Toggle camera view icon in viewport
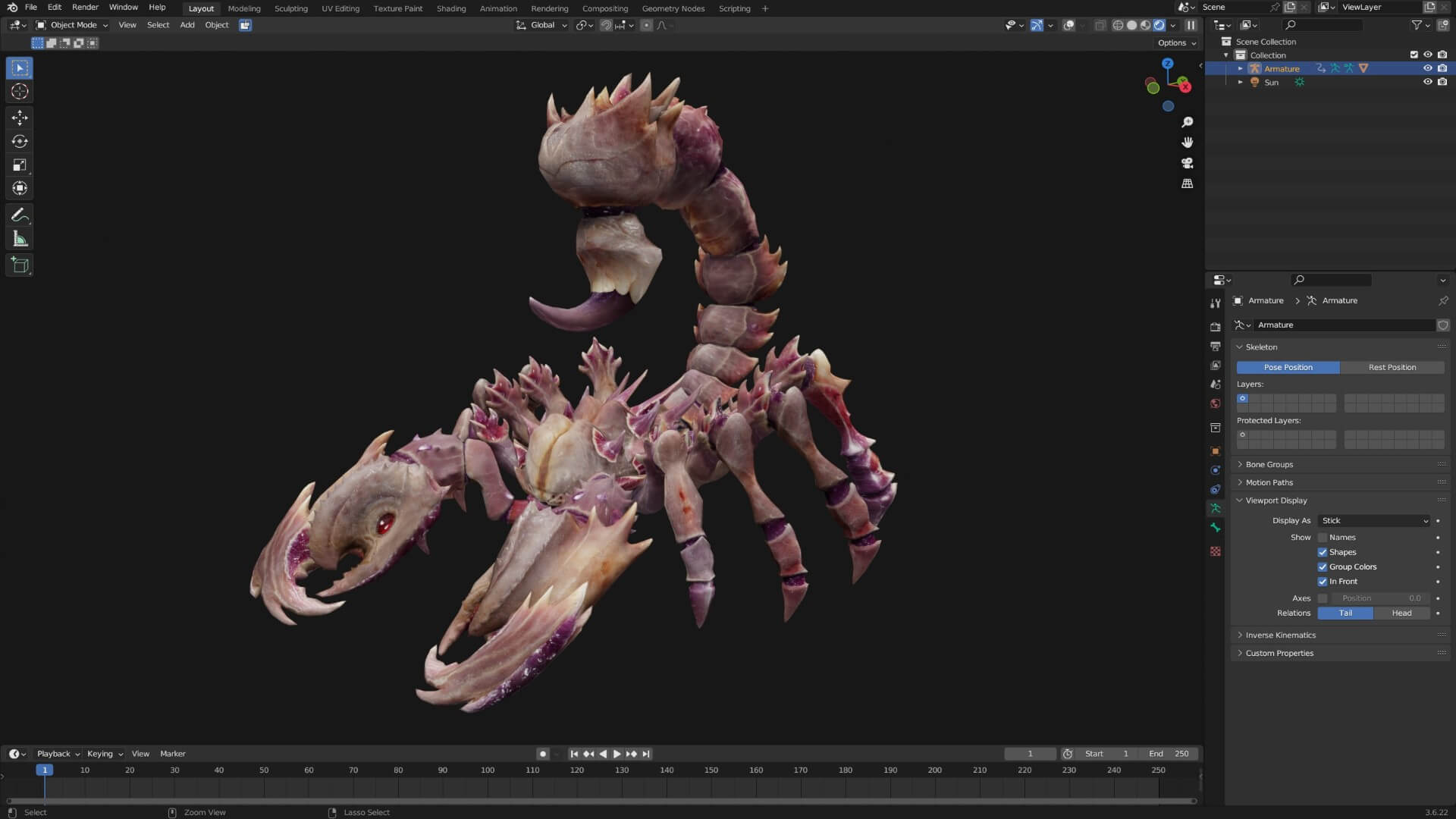Viewport: 1456px width, 819px height. pos(1188,163)
